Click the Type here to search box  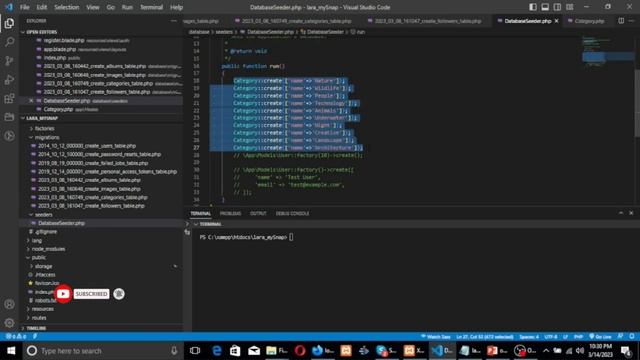(x=103, y=351)
